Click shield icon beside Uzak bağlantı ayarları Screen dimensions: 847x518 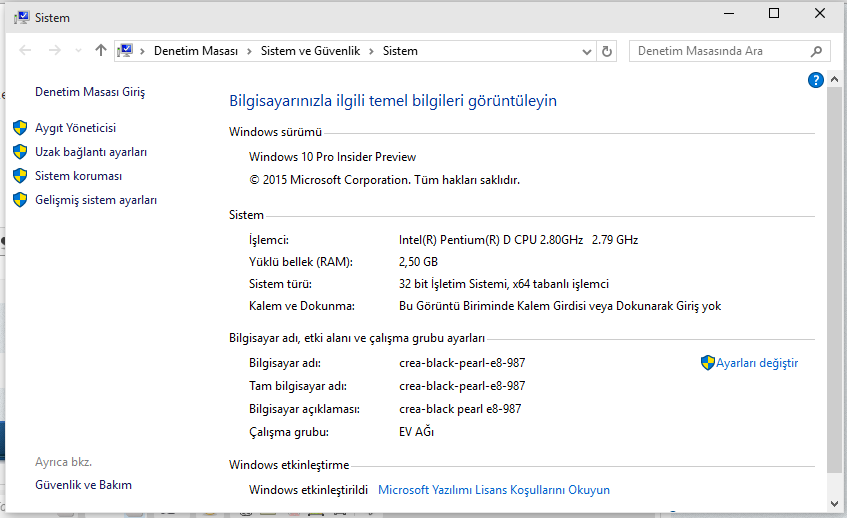click(20, 152)
